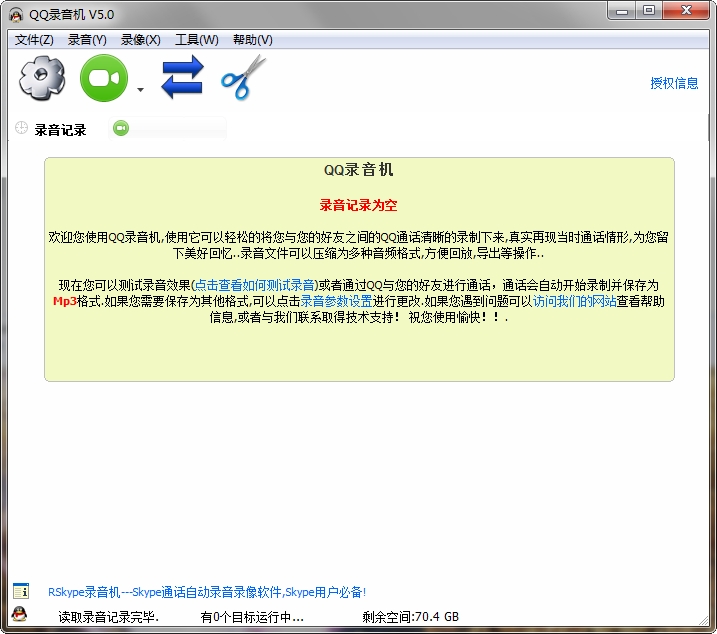Image resolution: width=717 pixels, height=634 pixels.
Task: Start recording with the green camera button
Action: [x=105, y=78]
